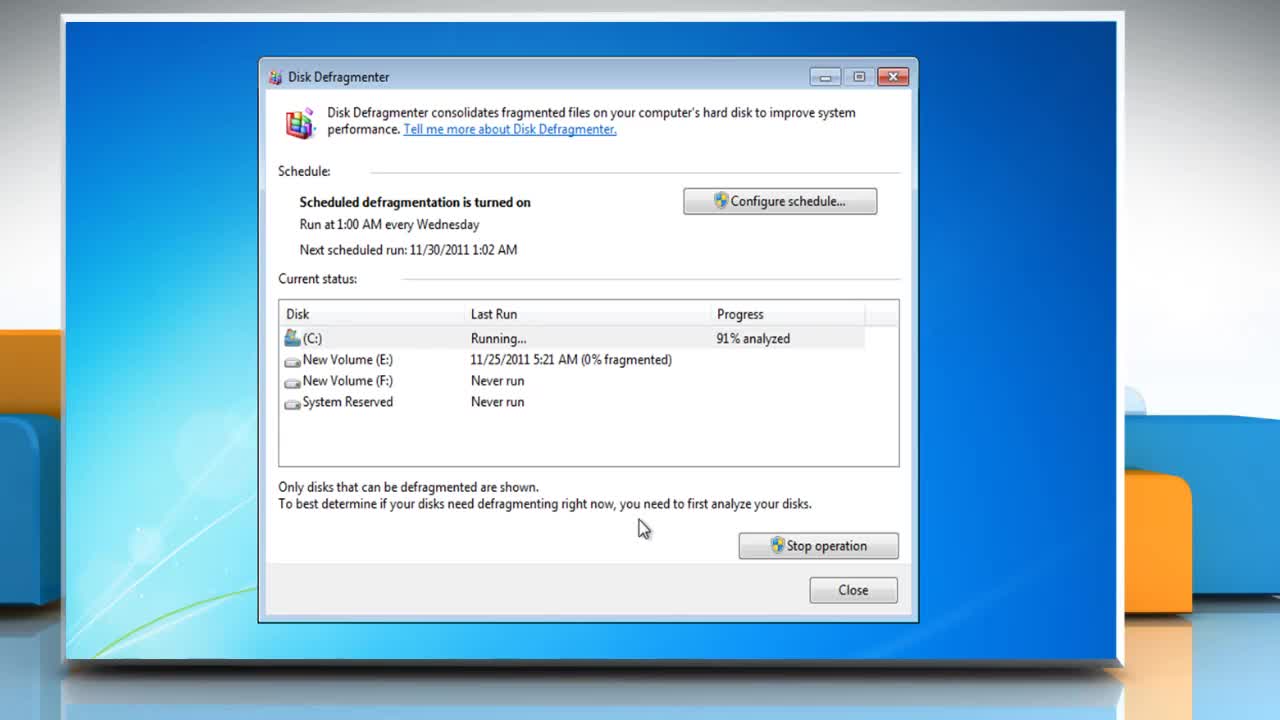Viewport: 1280px width, 720px height.
Task: Click the New Volume (E:) drive icon
Action: (x=292, y=361)
